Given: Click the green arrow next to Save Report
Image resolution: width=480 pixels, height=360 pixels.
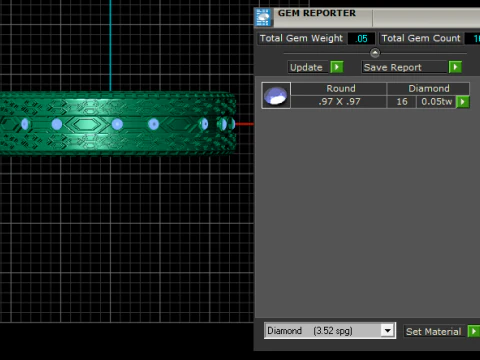Looking at the screenshot, I should point(455,67).
